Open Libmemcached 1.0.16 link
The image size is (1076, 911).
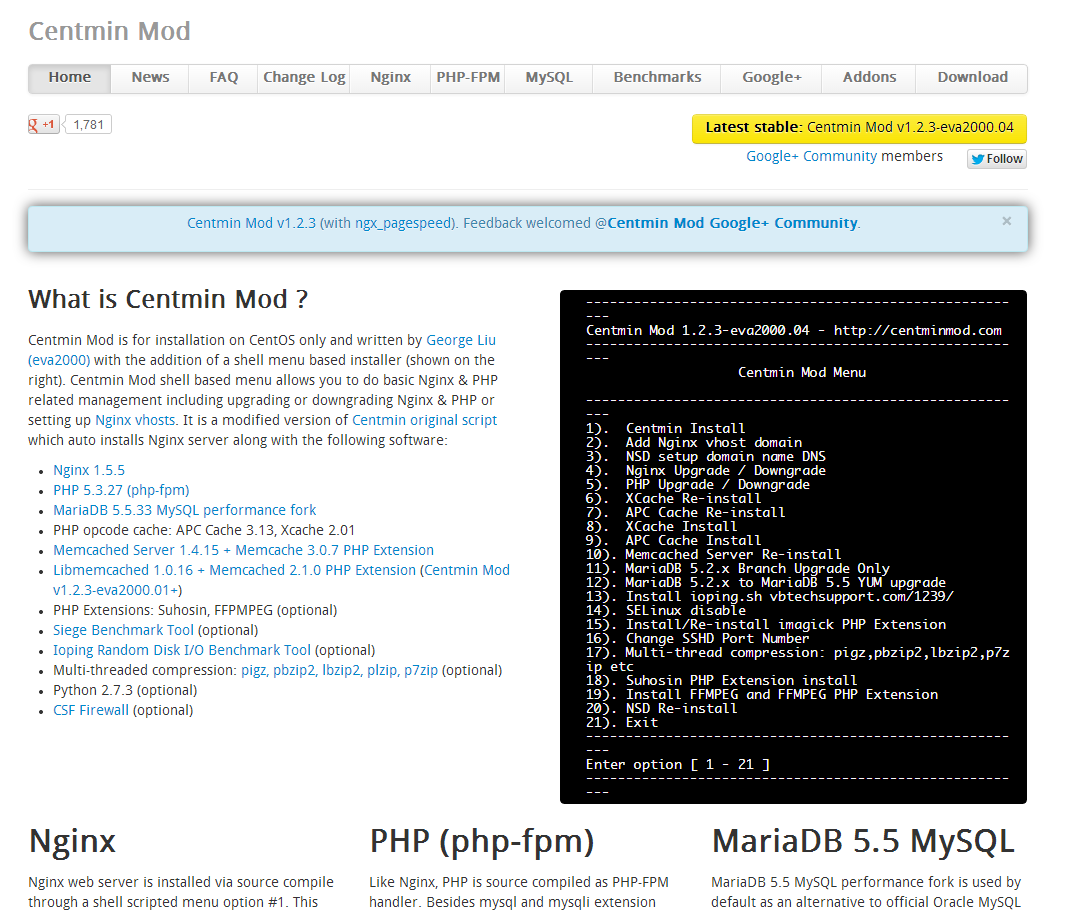235,570
